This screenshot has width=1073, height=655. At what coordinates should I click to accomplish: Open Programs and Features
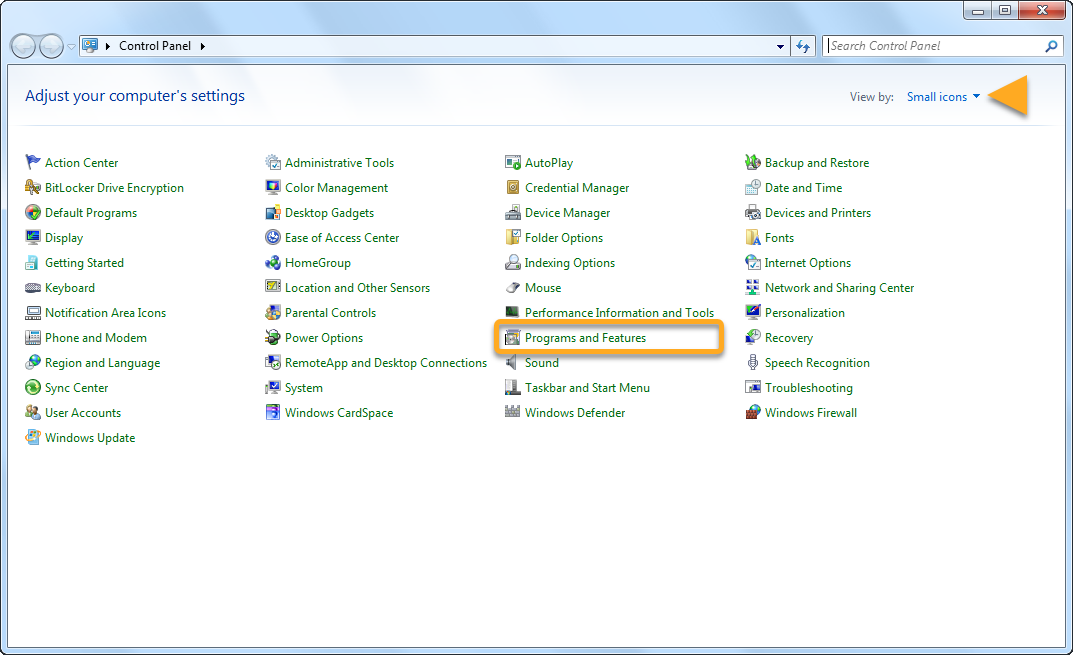(x=585, y=338)
